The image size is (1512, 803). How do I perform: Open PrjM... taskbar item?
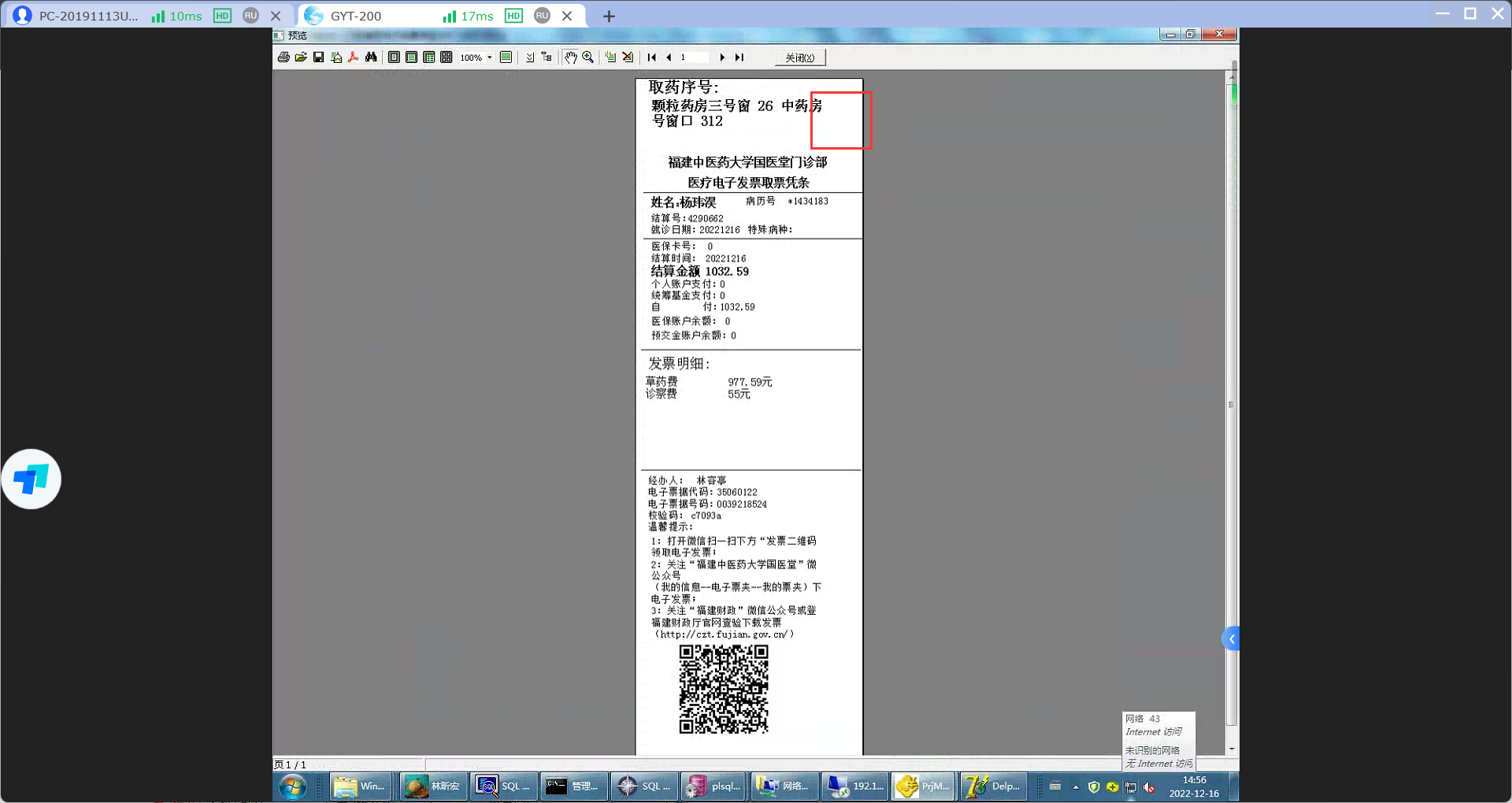click(x=924, y=786)
